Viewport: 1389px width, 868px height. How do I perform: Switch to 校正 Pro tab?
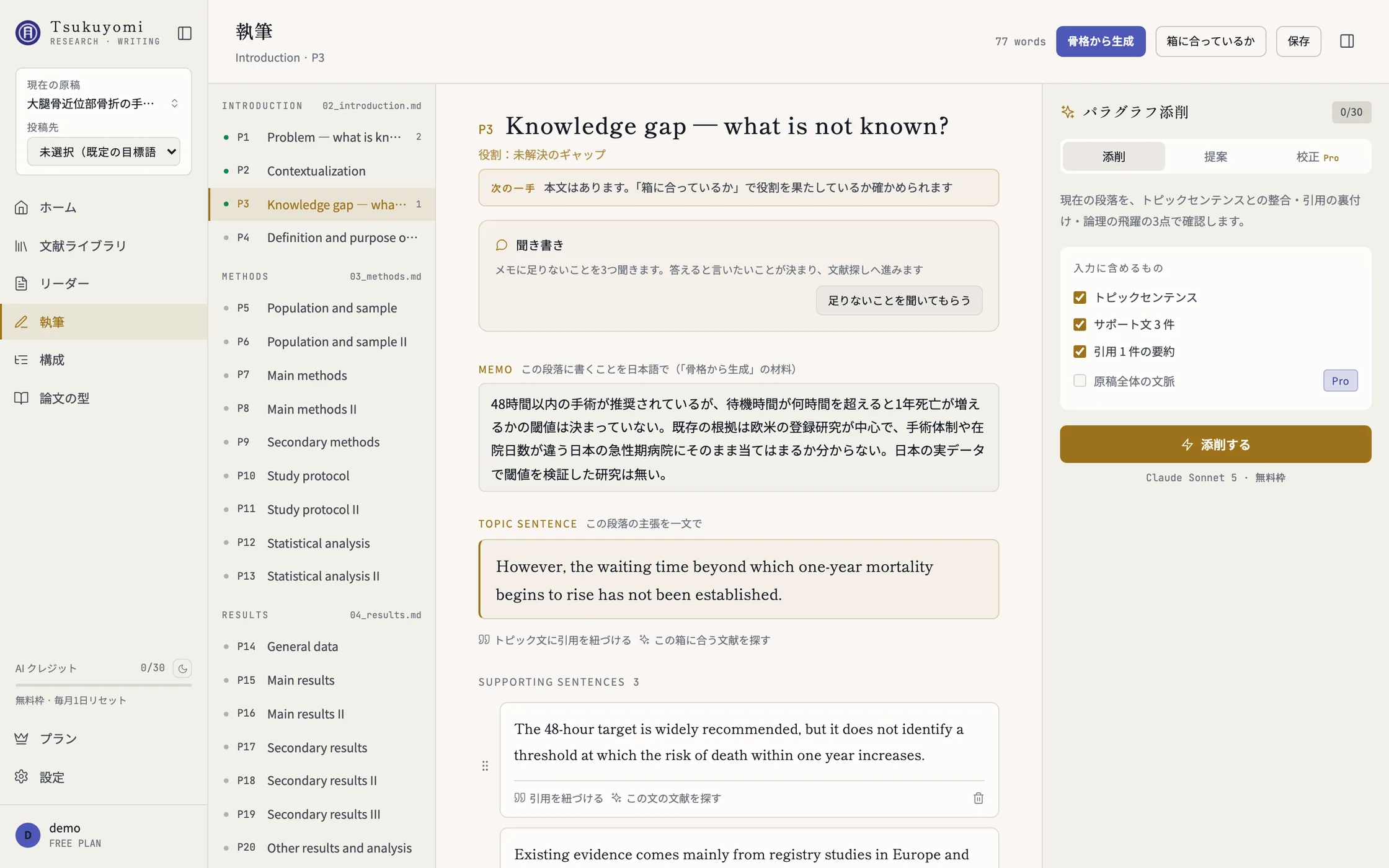pyautogui.click(x=1318, y=157)
